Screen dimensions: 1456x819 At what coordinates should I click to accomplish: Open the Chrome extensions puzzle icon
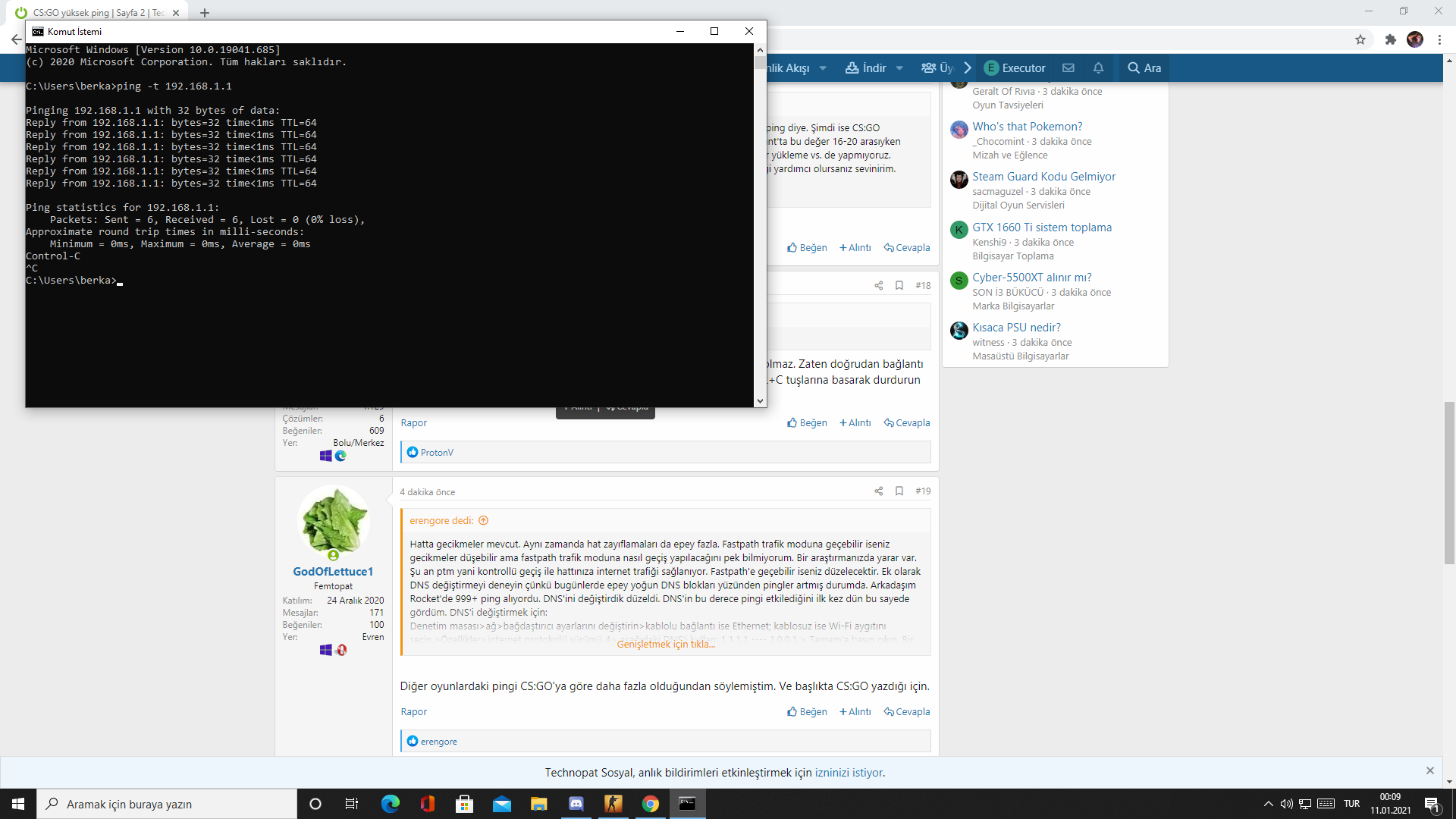(1390, 39)
